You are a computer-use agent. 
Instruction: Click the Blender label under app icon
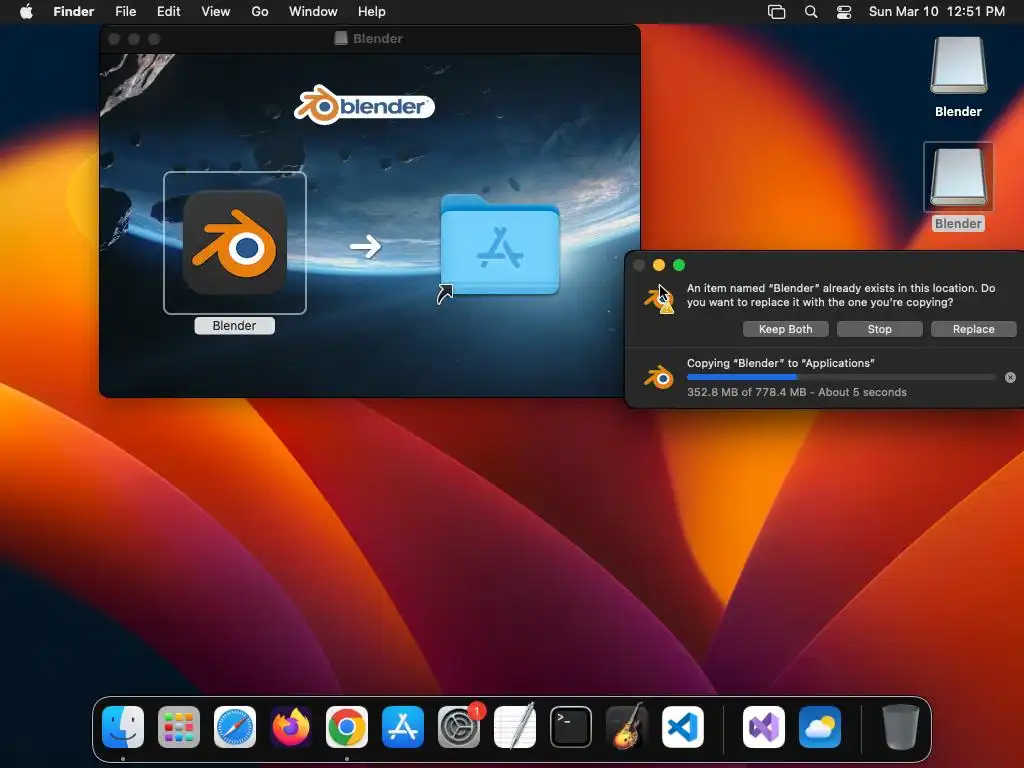[234, 326]
